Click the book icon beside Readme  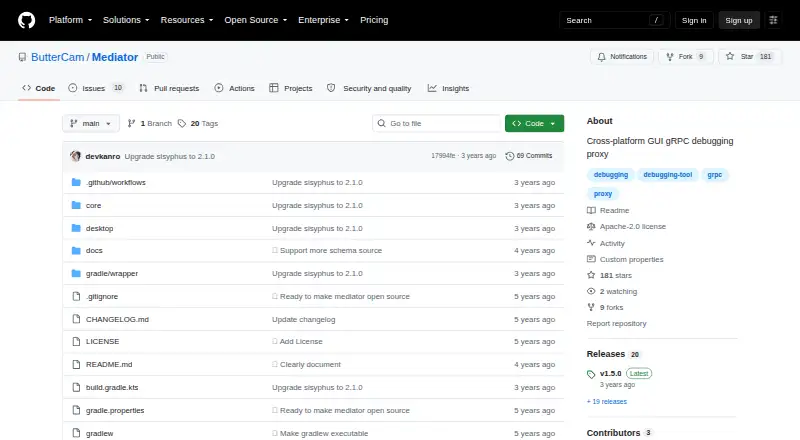[591, 210]
